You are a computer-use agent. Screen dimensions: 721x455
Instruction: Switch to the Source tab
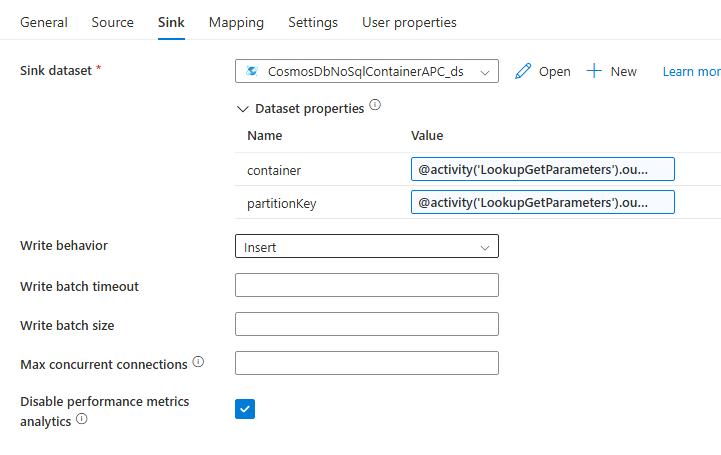(112, 22)
